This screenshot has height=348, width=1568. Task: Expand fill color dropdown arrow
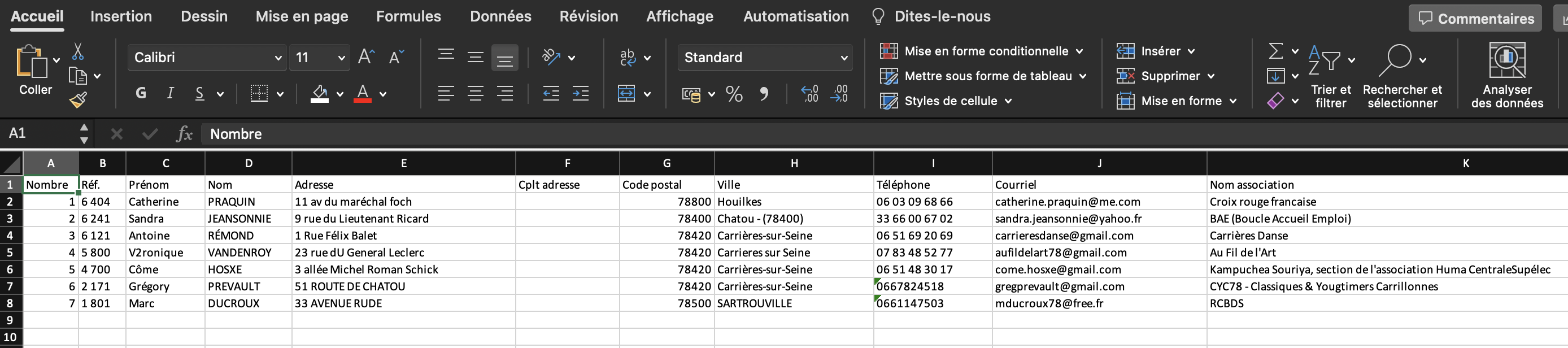tap(339, 94)
